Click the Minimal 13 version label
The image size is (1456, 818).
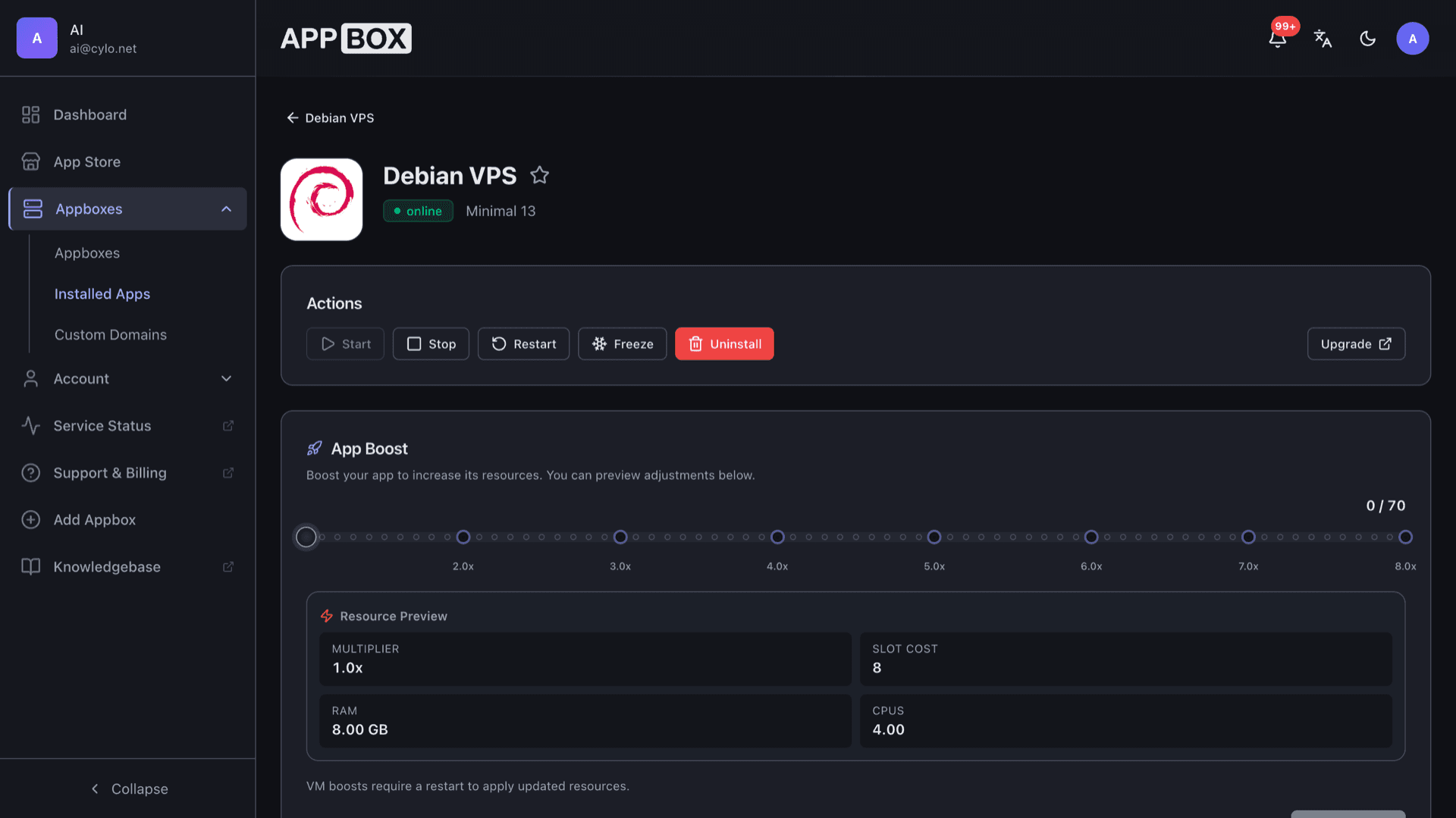tap(500, 211)
